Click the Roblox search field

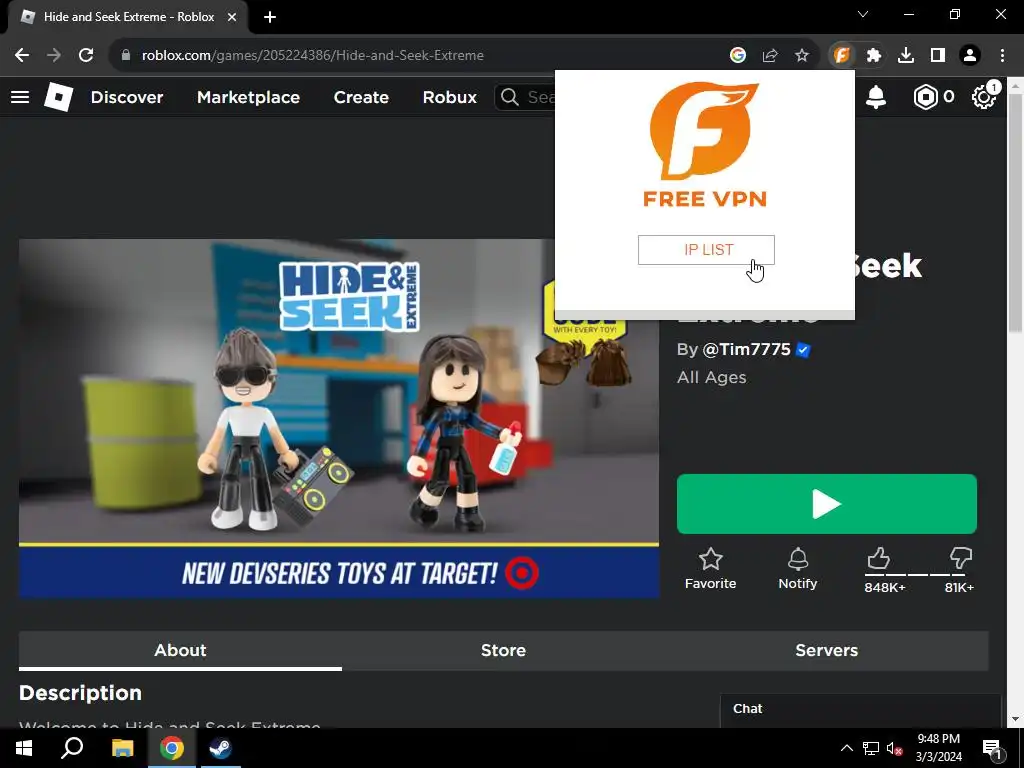pyautogui.click(x=526, y=97)
